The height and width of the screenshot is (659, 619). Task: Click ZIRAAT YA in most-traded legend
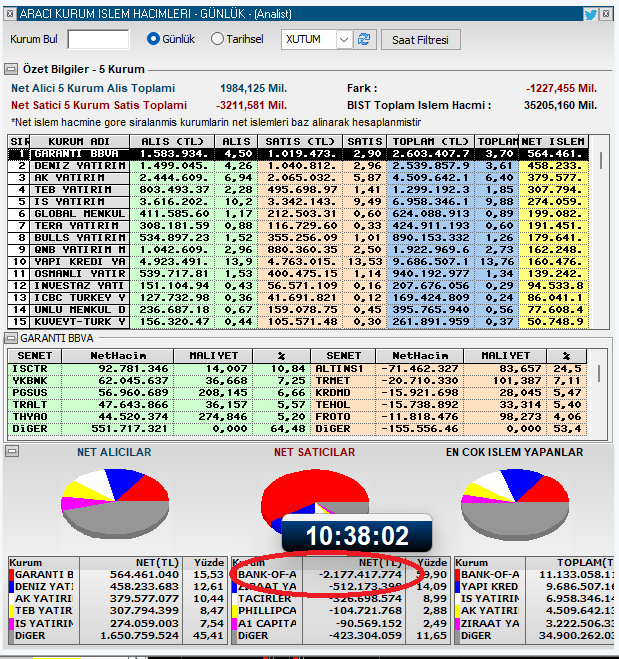coord(490,623)
